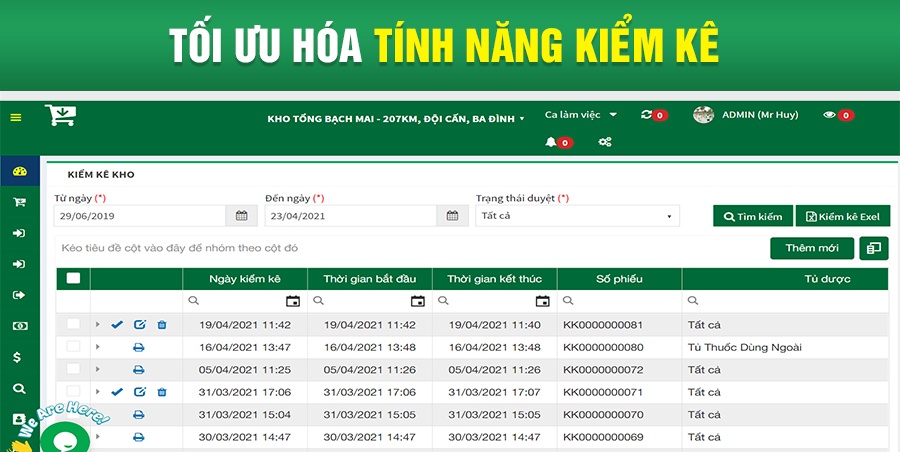
Task: Approve check icon for KK0000000071
Action: click(117, 392)
